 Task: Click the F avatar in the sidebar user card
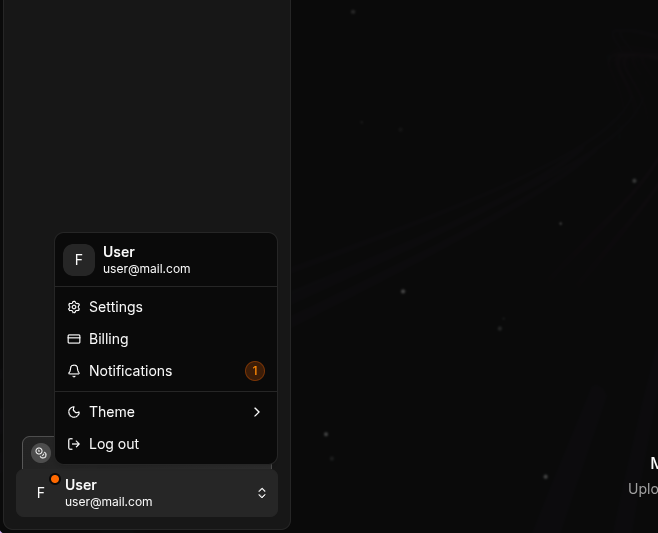click(41, 493)
